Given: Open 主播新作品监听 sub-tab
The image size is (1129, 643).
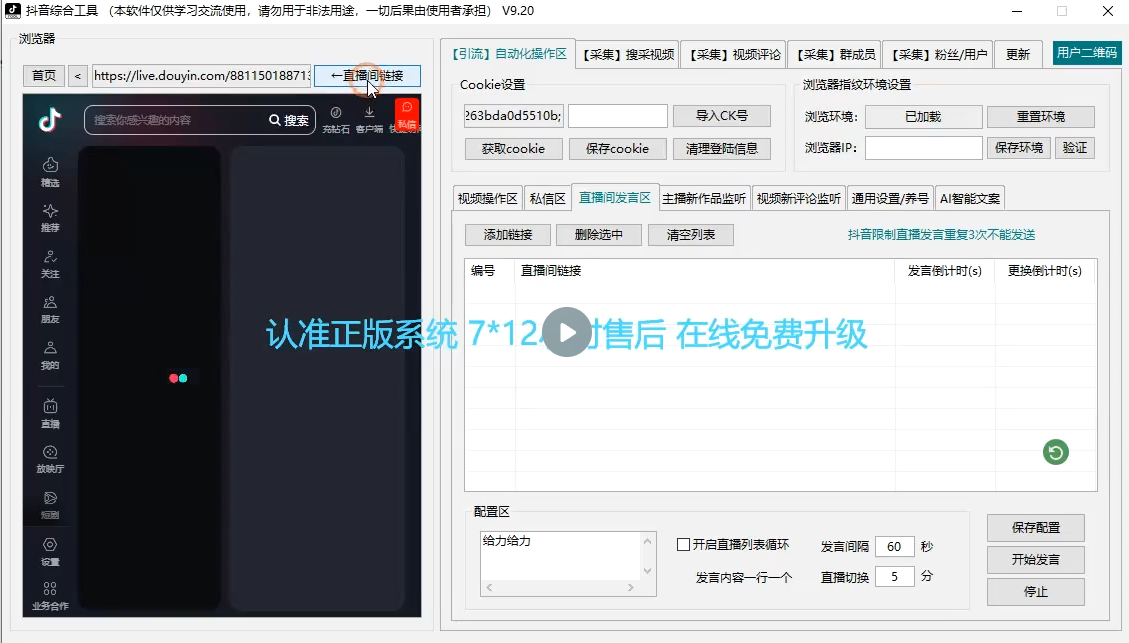Looking at the screenshot, I should pos(704,199).
